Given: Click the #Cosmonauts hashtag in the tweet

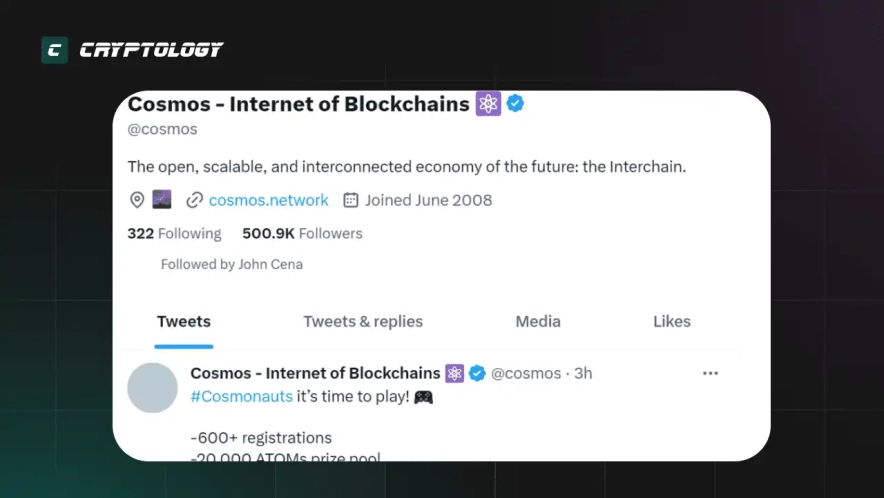Looking at the screenshot, I should tap(241, 396).
